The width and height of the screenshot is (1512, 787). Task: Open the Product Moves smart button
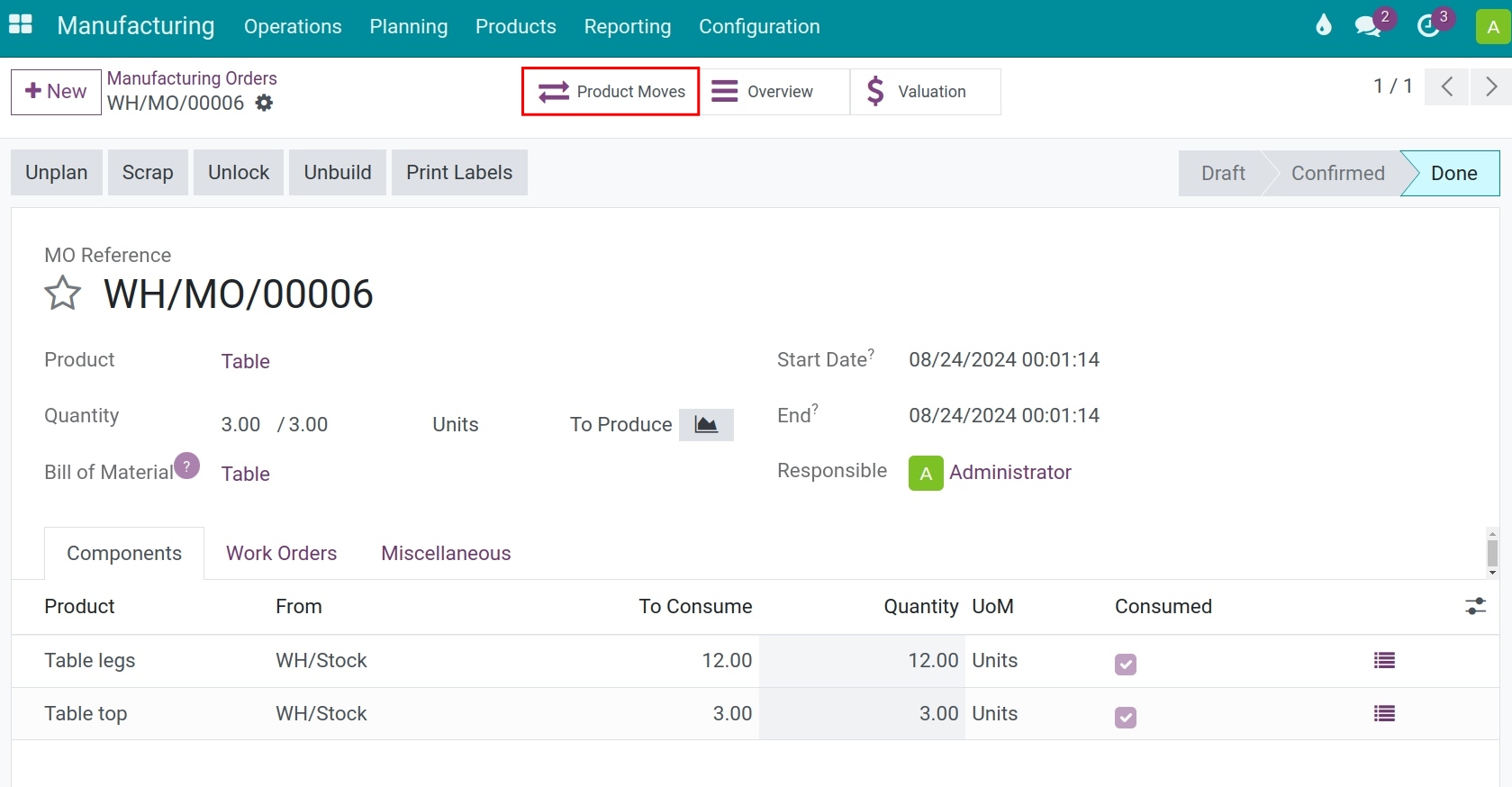pos(611,92)
